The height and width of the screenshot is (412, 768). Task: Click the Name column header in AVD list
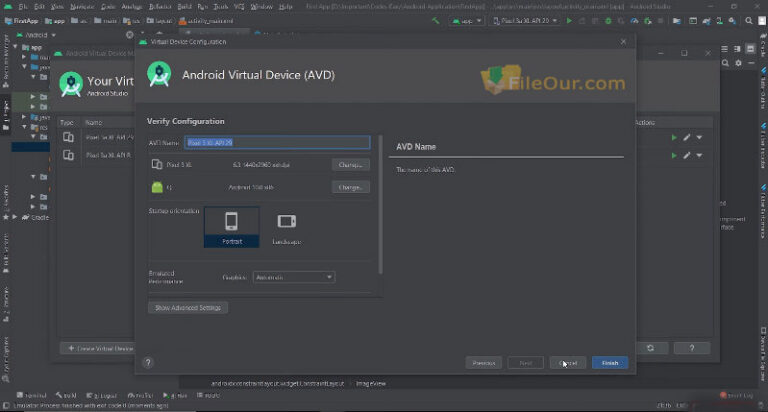tap(94, 122)
